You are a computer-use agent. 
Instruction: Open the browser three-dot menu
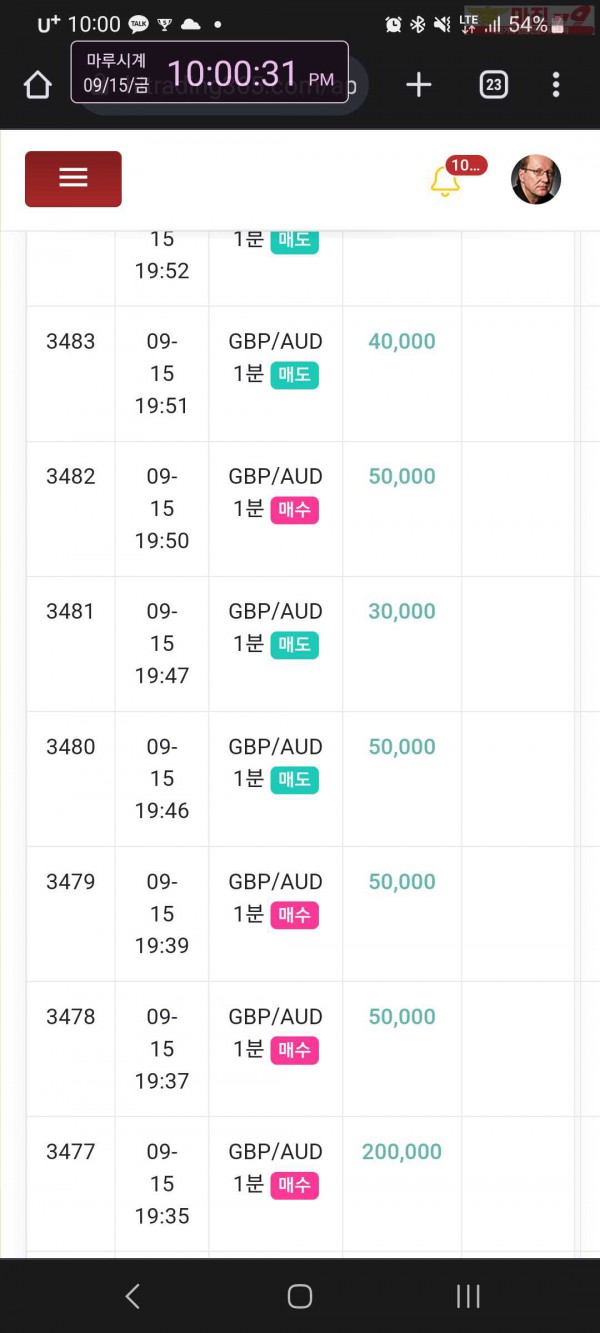point(556,85)
